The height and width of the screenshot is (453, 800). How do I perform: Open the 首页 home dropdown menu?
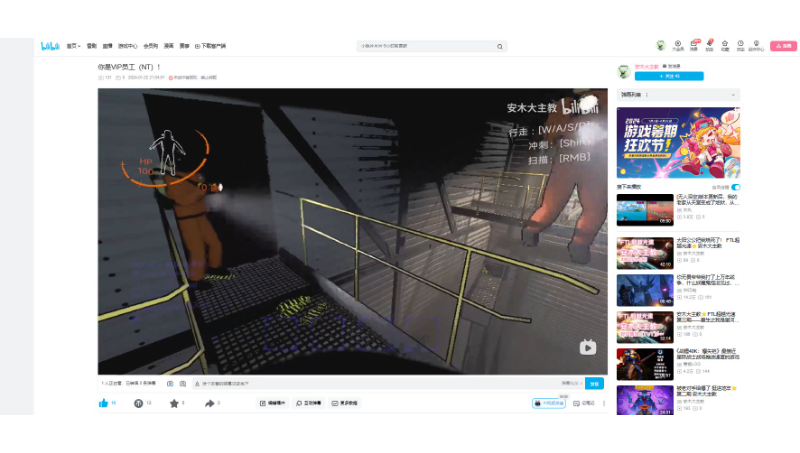[x=73, y=46]
